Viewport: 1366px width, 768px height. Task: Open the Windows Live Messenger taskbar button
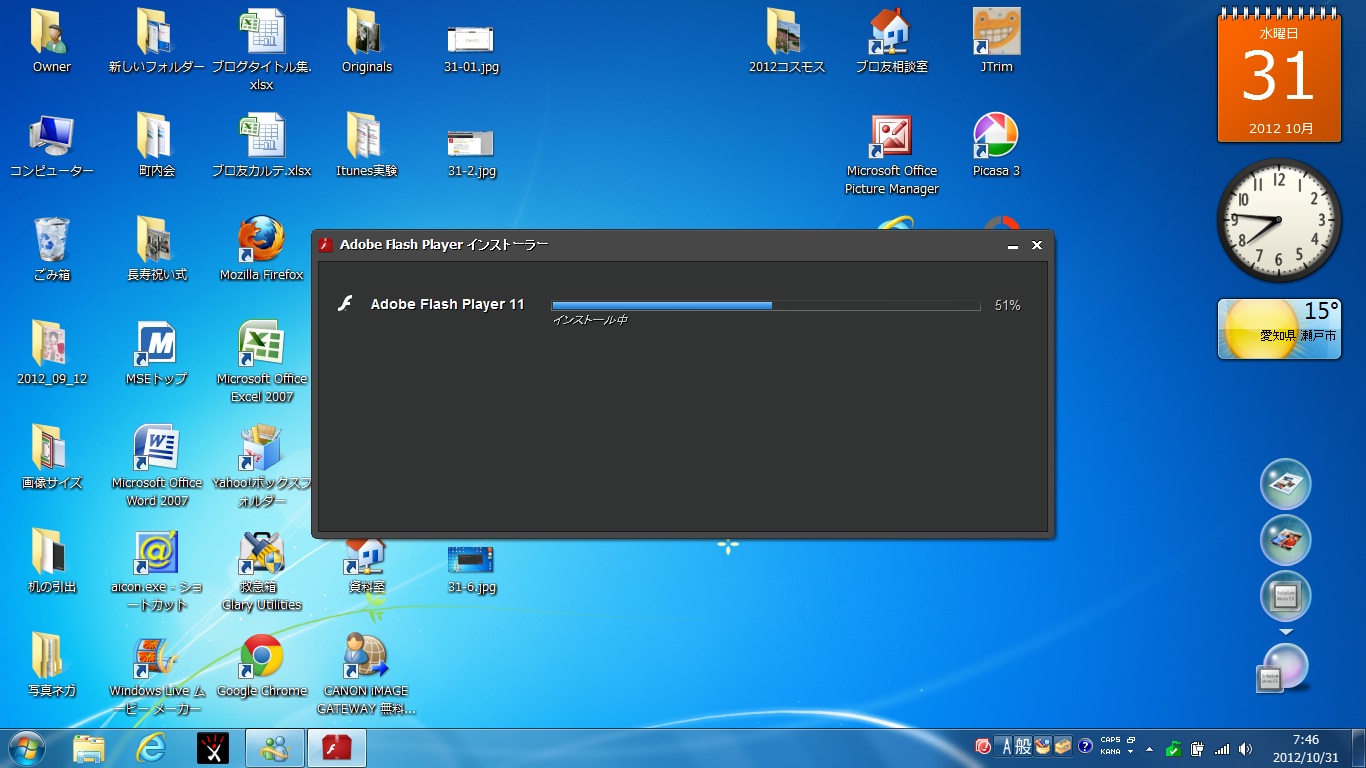pos(274,748)
